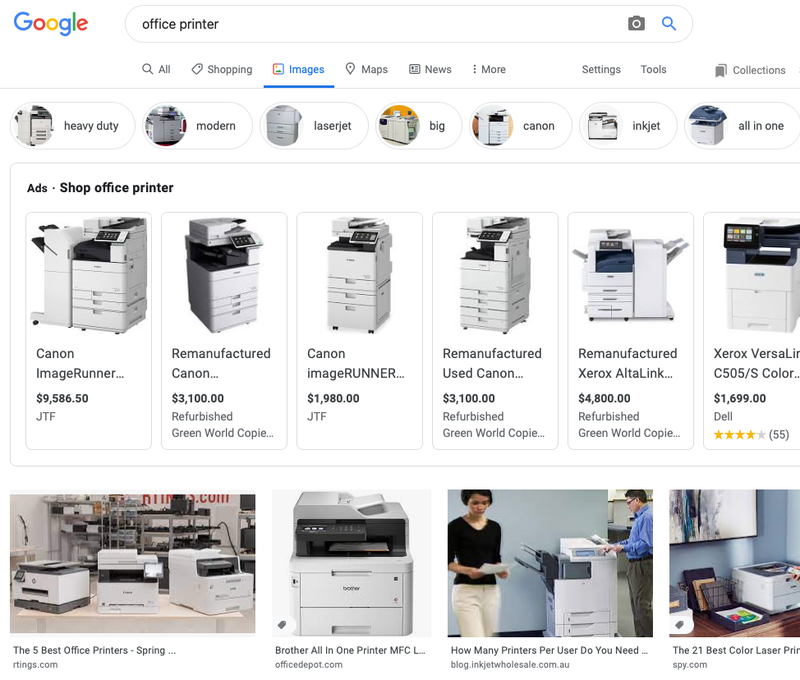
Task: Open the Canon ImageRunner $9,586.50 ad
Action: pyautogui.click(x=89, y=331)
